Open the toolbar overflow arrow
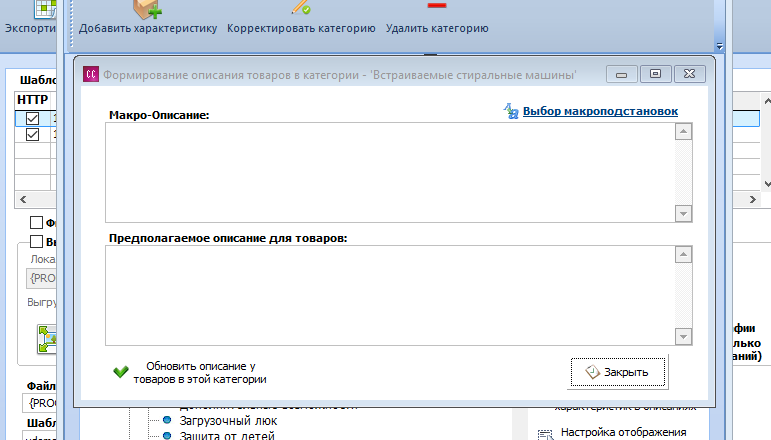This screenshot has width=771, height=440. coord(719,47)
